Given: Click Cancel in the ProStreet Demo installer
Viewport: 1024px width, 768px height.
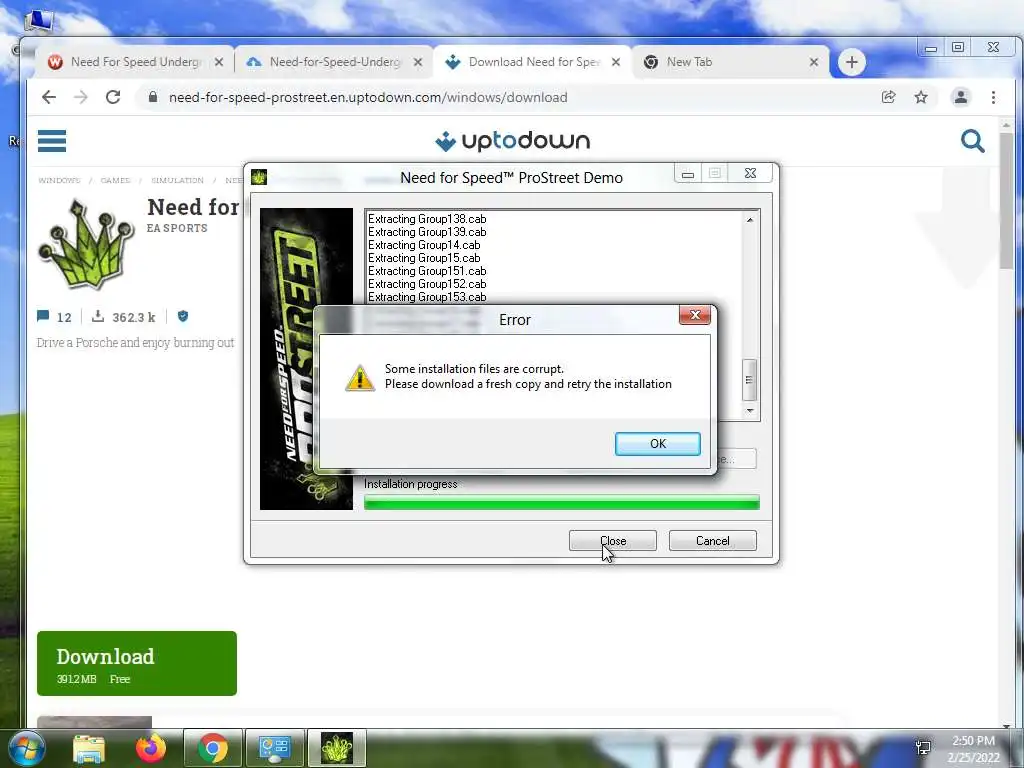Looking at the screenshot, I should pos(712,541).
